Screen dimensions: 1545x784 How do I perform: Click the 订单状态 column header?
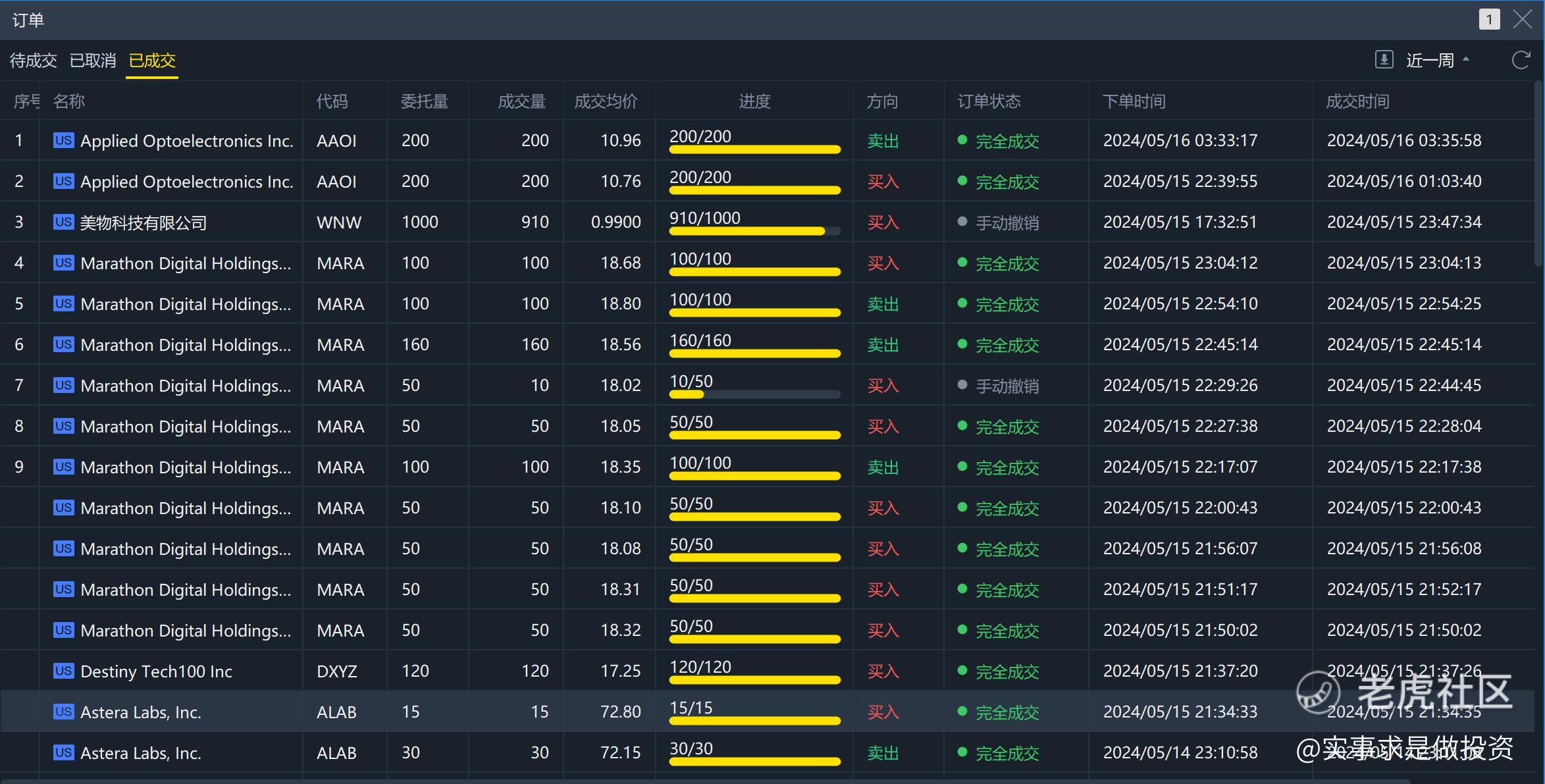(x=989, y=101)
